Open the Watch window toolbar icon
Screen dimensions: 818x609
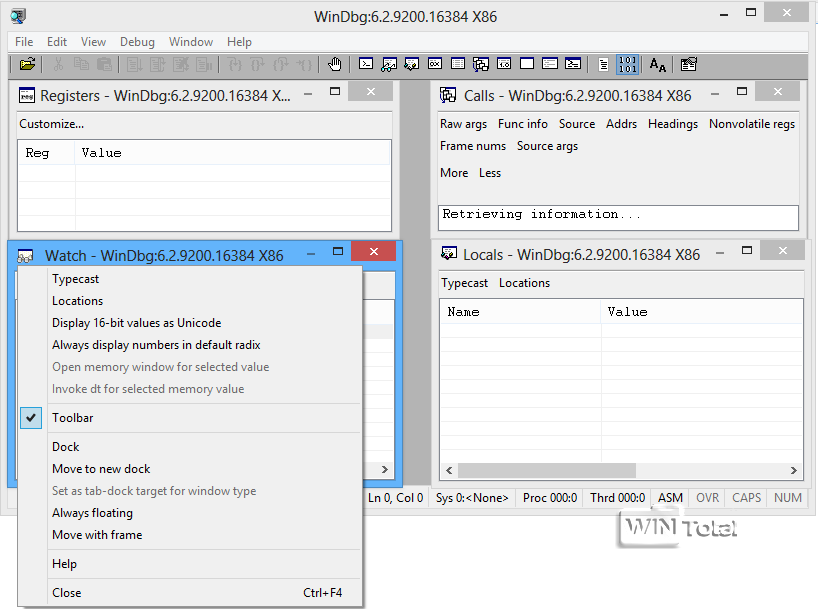(x=389, y=64)
